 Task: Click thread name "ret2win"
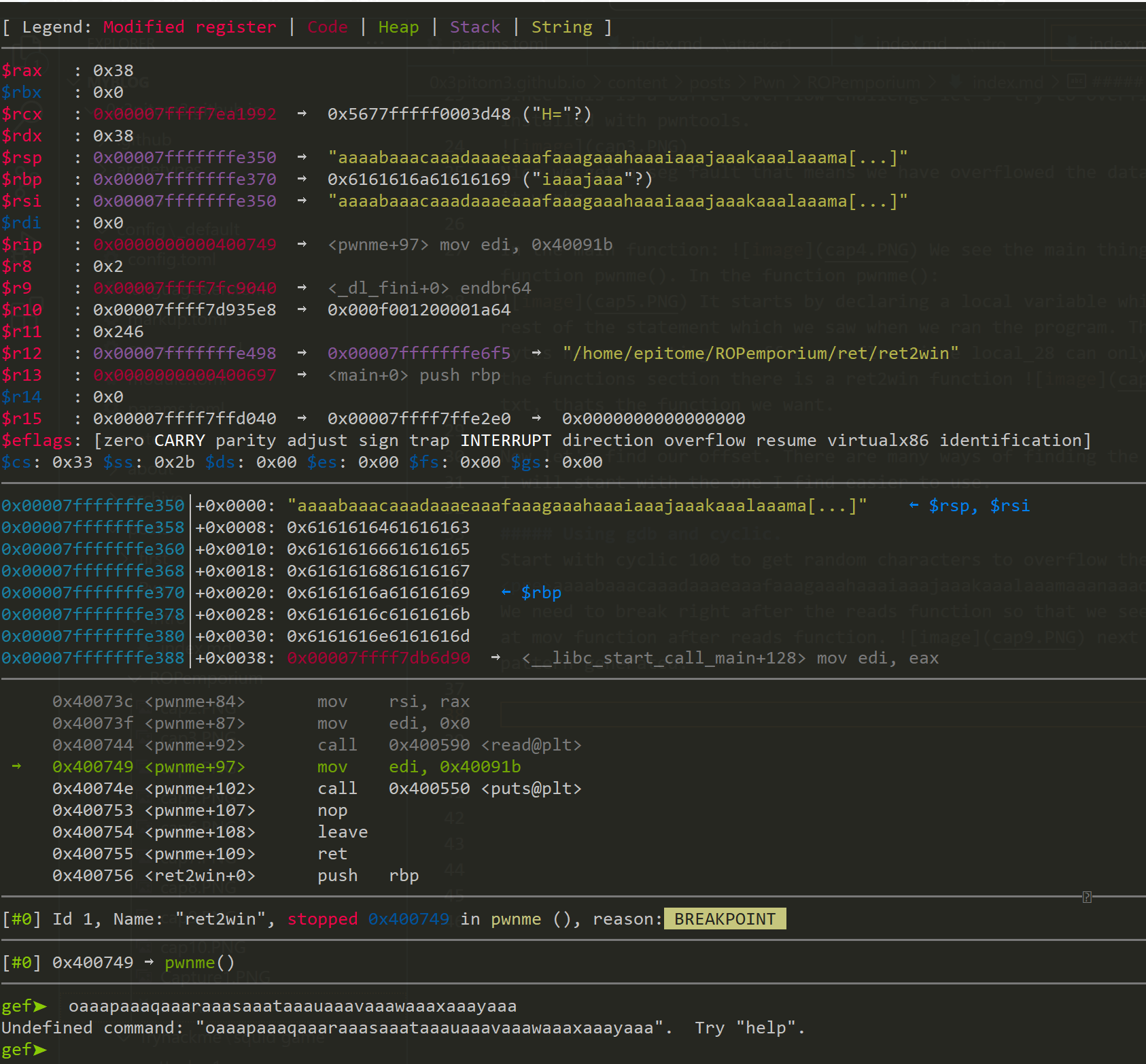[x=220, y=919]
